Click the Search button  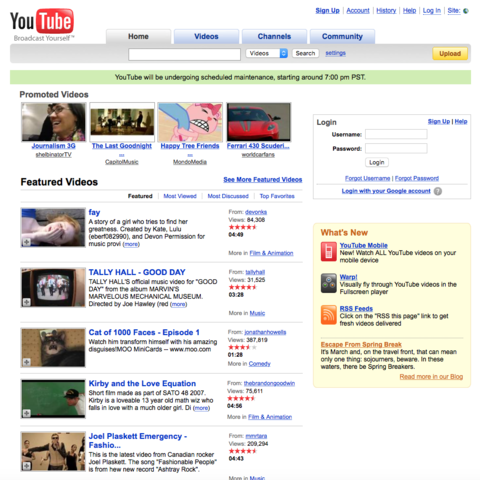[x=305, y=53]
